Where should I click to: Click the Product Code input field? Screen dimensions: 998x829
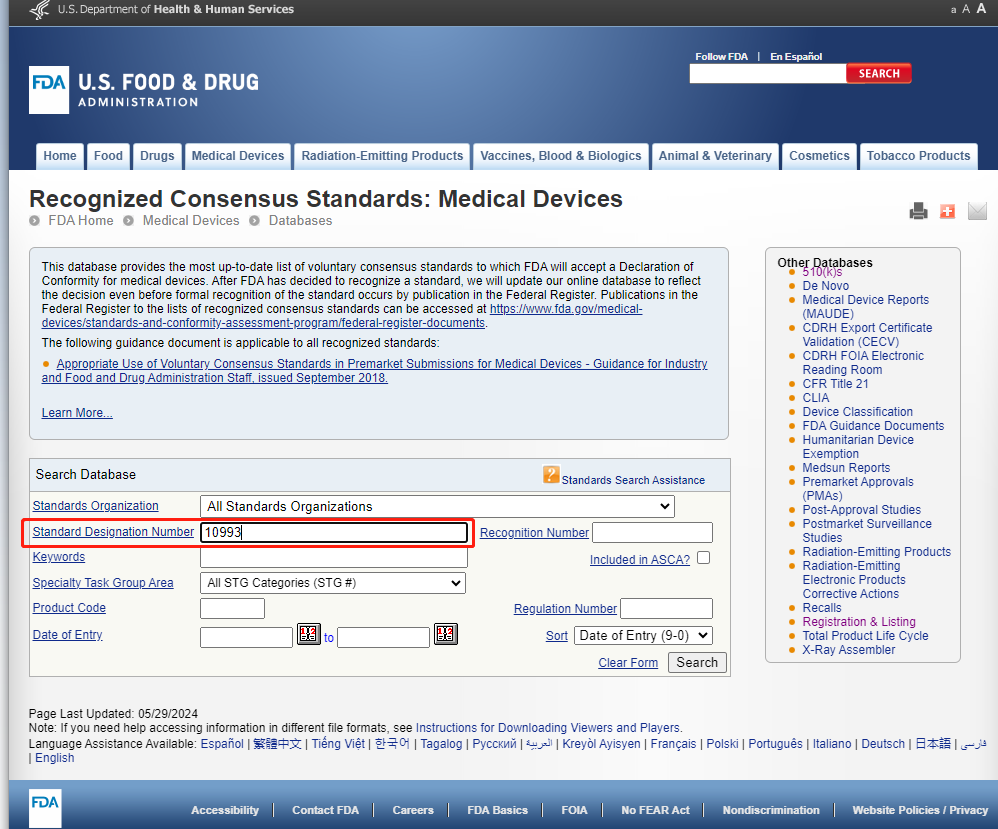pos(232,609)
